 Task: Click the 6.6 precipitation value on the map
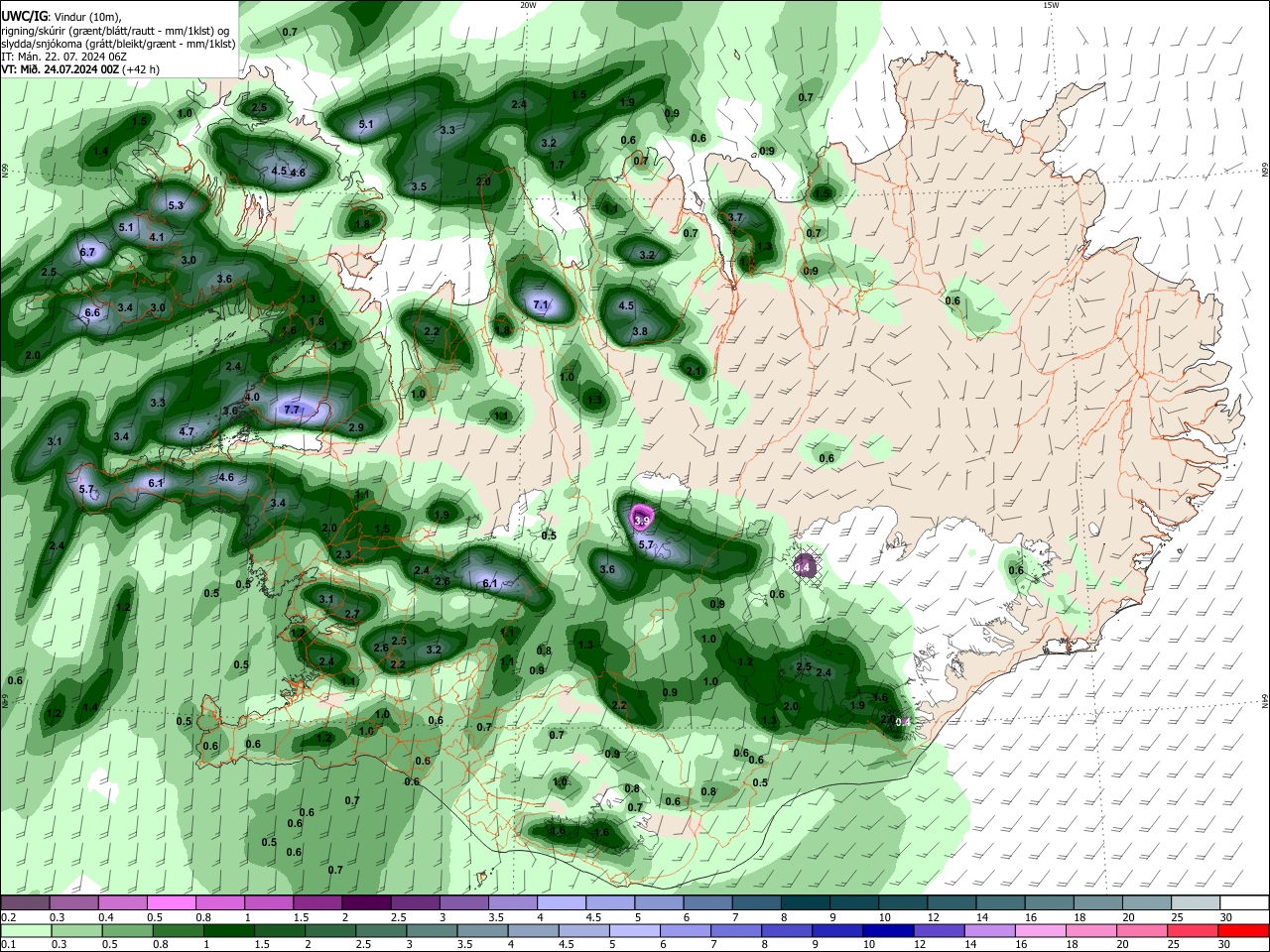tap(92, 313)
